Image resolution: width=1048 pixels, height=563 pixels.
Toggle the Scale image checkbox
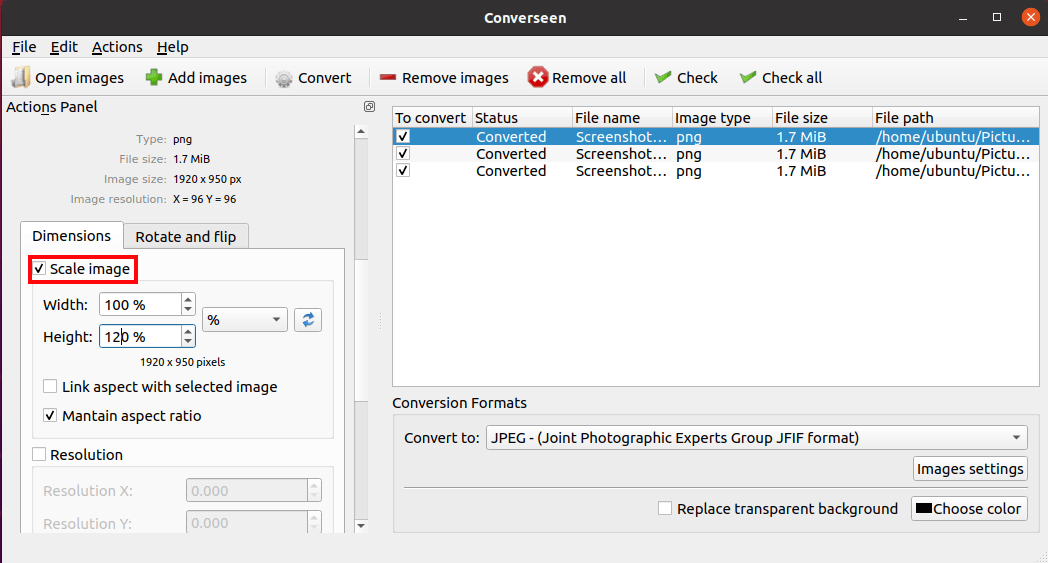click(x=39, y=269)
